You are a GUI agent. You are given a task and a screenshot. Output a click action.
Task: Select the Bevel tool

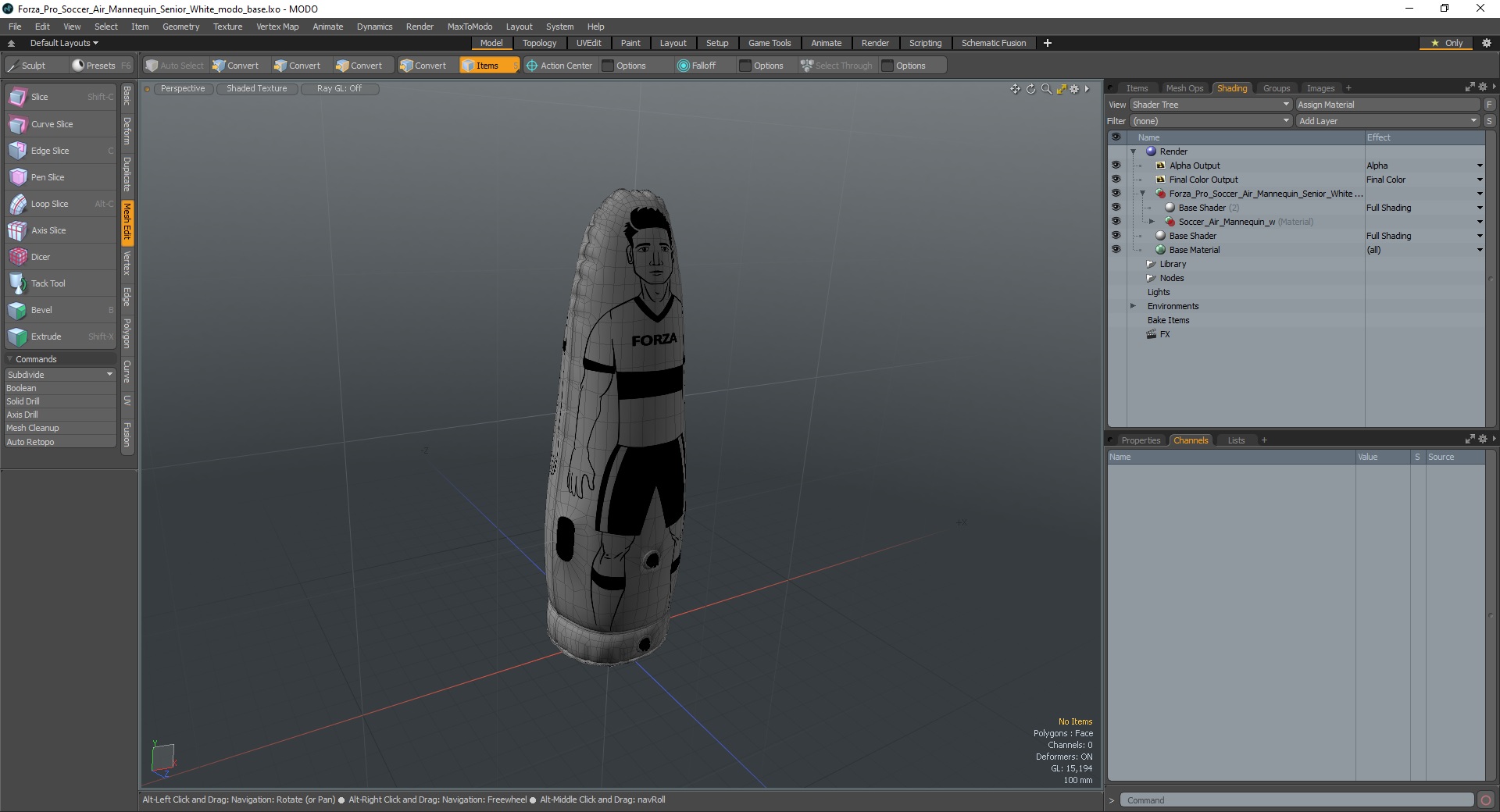point(61,310)
